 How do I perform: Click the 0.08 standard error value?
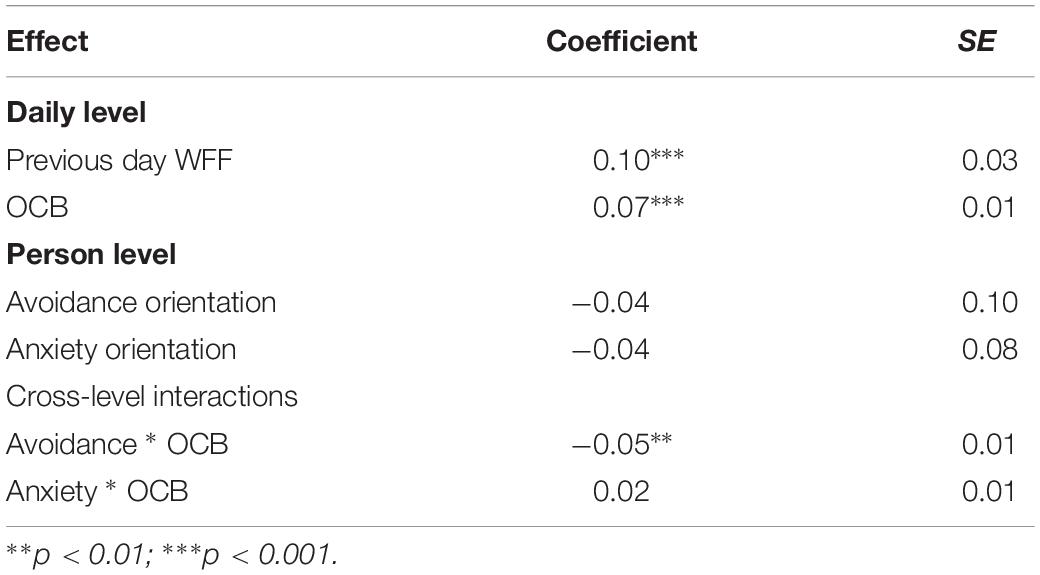[990, 350]
